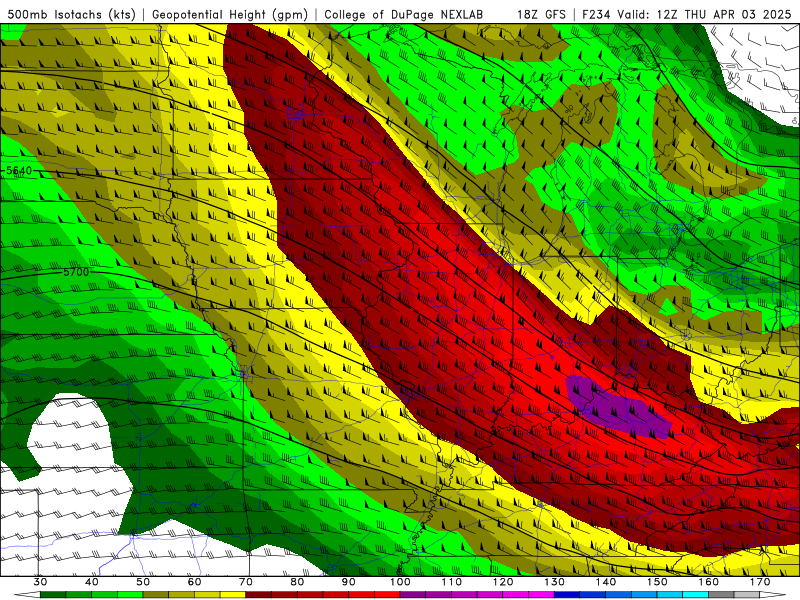Click the "College of DuPage NEXLAB" label
Viewport: 800px width, 600px height.
point(404,14)
